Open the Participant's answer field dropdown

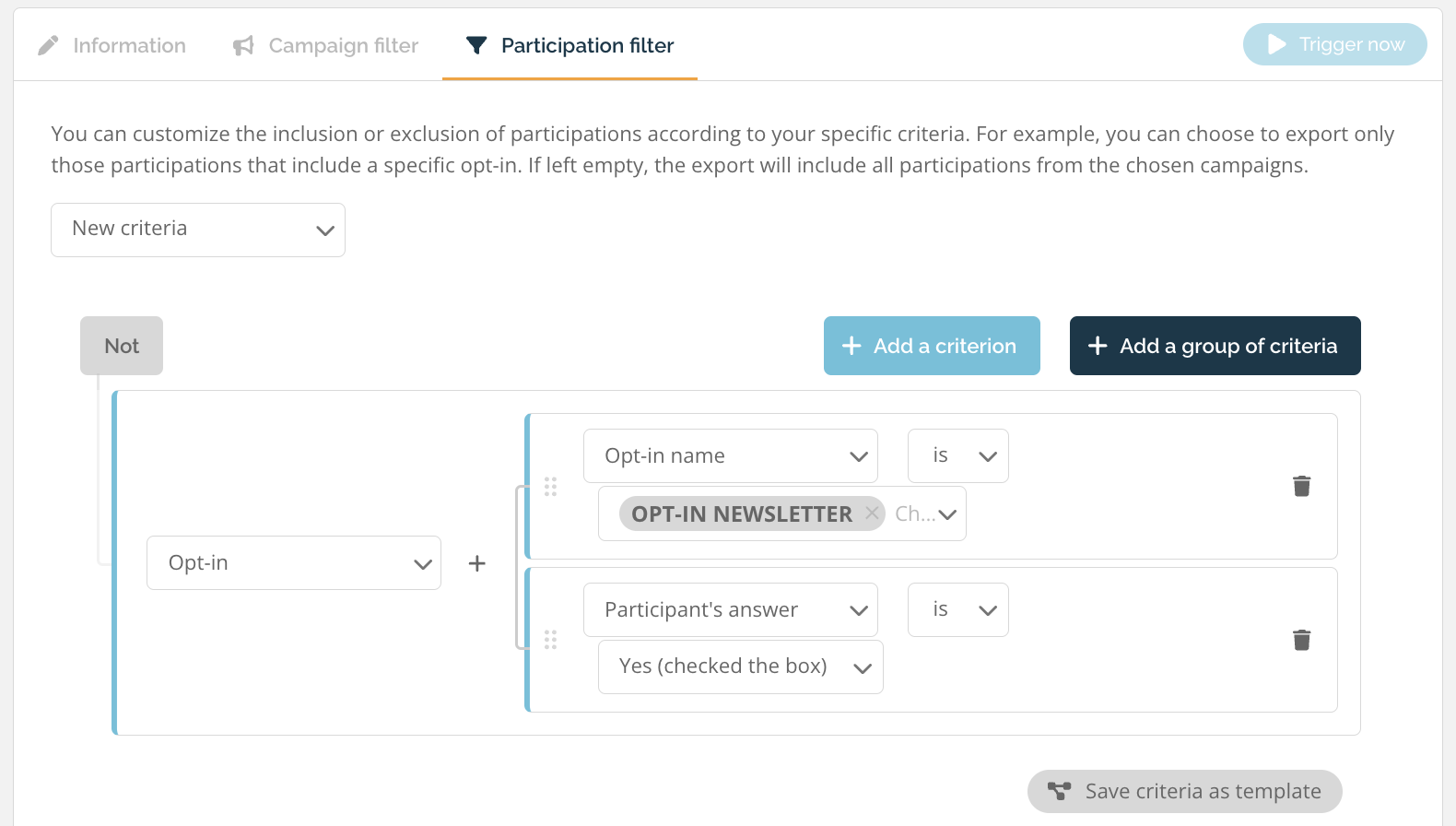pos(731,610)
